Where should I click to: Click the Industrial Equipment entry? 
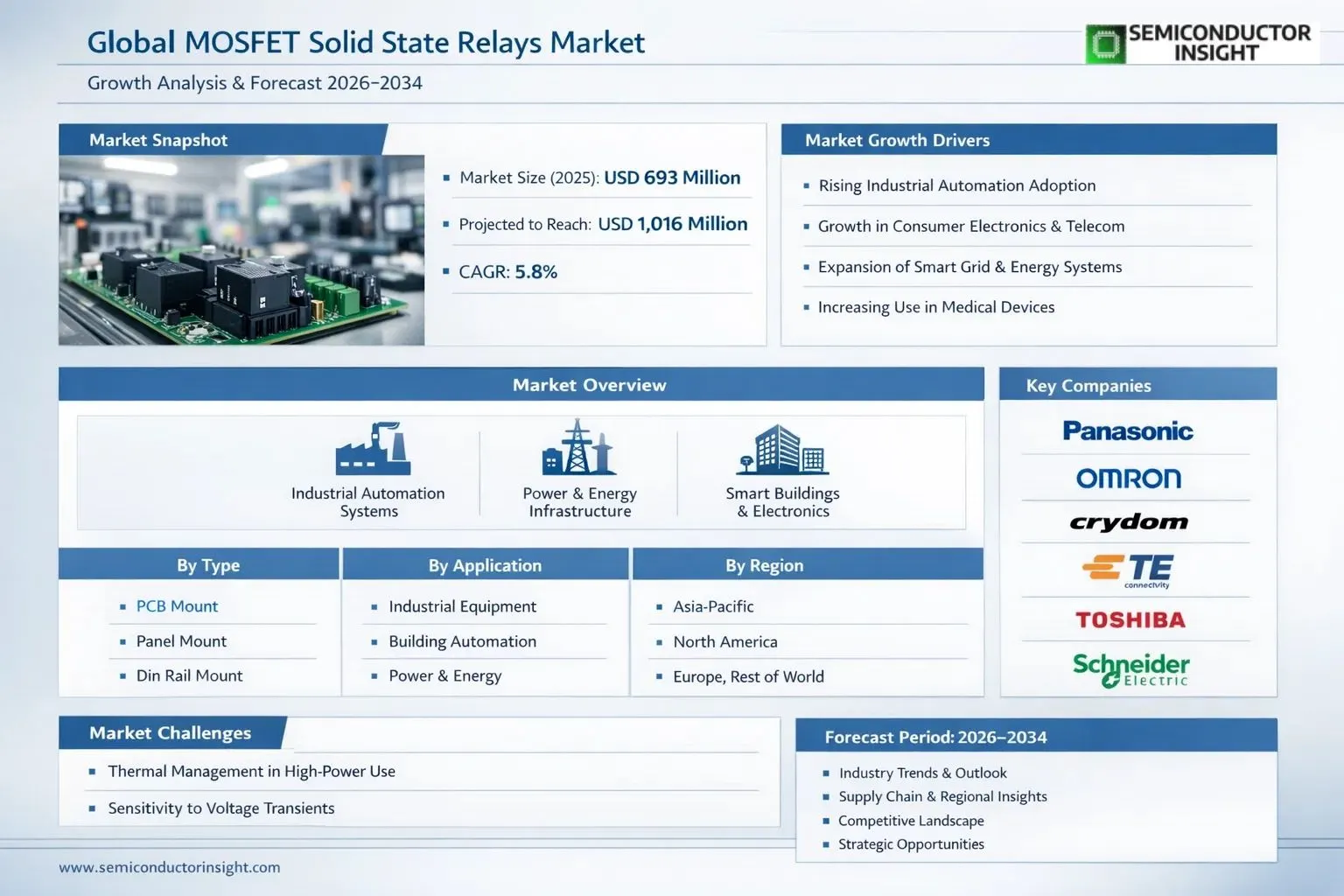click(x=462, y=606)
